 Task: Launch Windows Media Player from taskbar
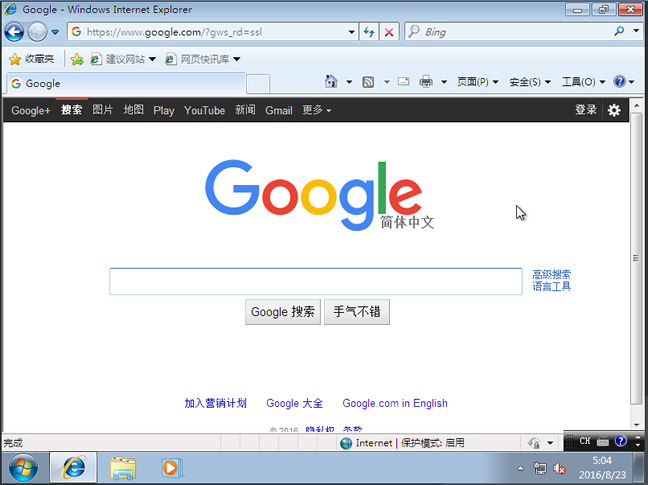(172, 468)
